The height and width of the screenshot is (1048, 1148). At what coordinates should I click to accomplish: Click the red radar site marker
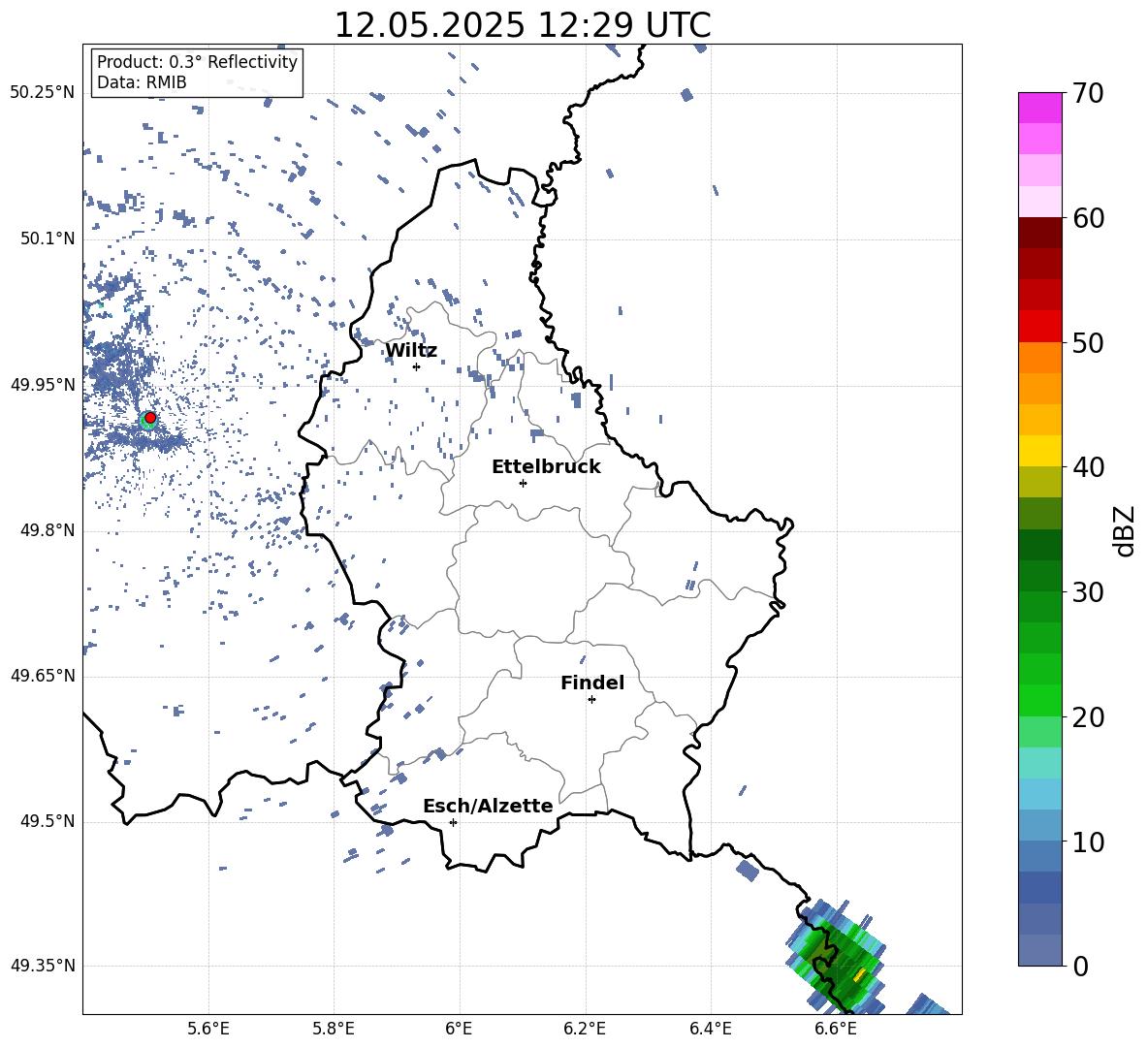coord(150,418)
